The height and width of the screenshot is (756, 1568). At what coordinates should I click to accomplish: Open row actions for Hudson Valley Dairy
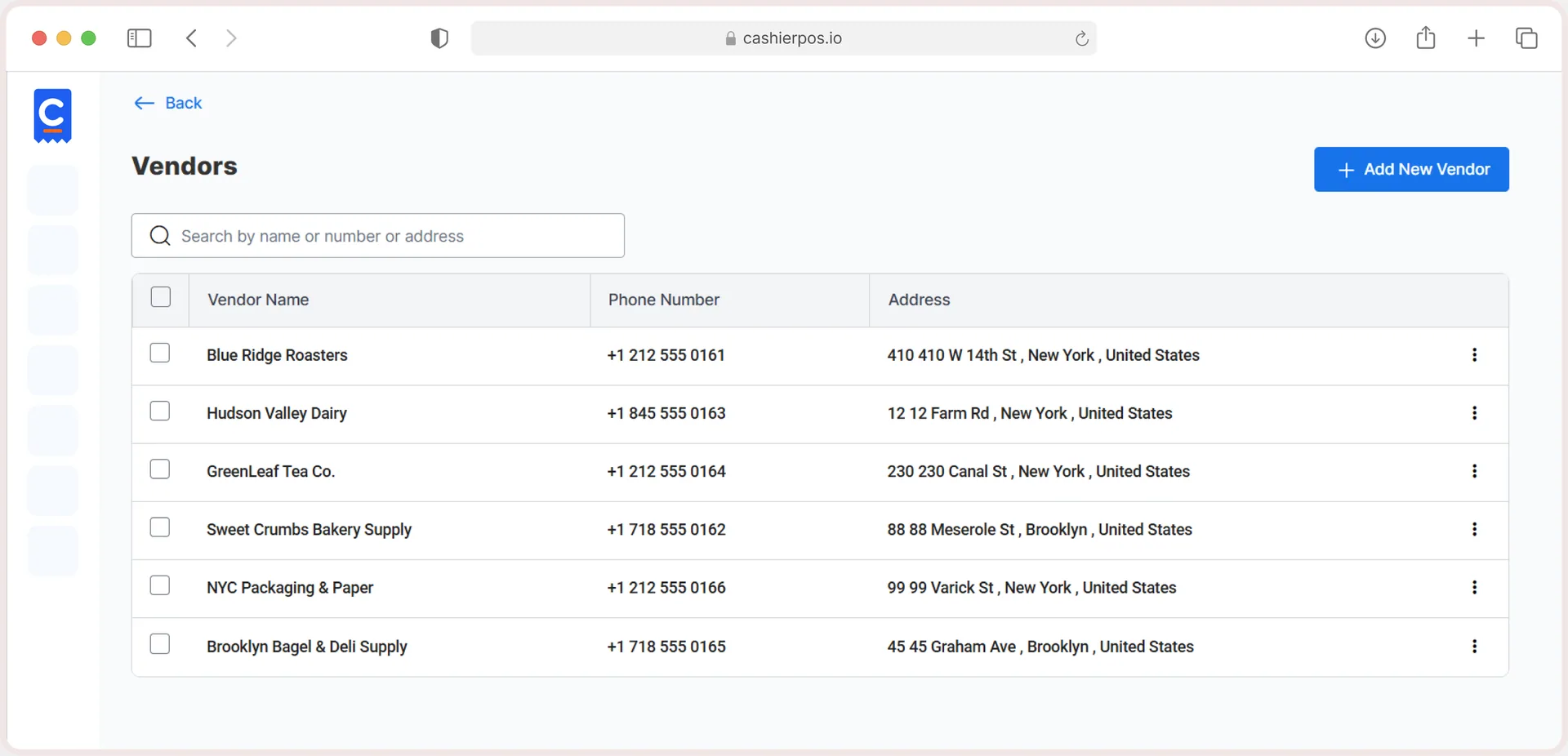1474,413
